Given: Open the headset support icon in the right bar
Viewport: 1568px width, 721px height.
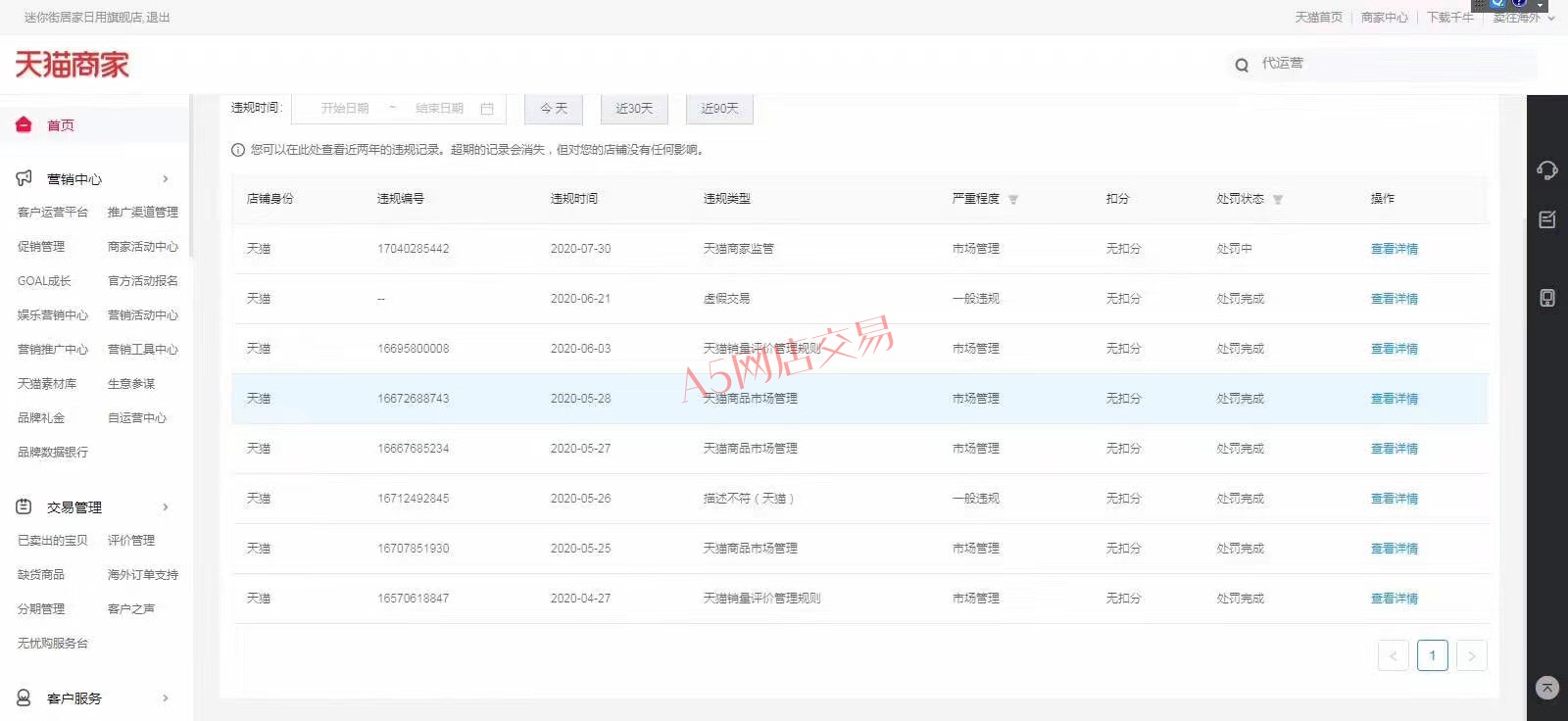Looking at the screenshot, I should pyautogui.click(x=1547, y=170).
